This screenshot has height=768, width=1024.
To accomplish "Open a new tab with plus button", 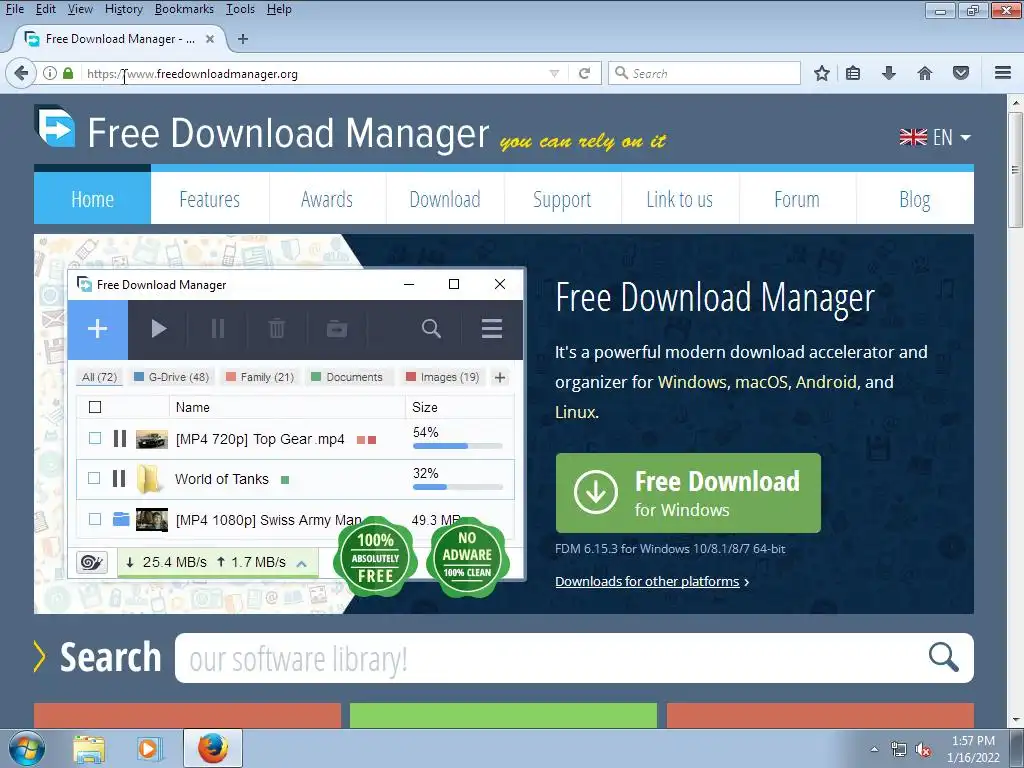I will tap(243, 39).
